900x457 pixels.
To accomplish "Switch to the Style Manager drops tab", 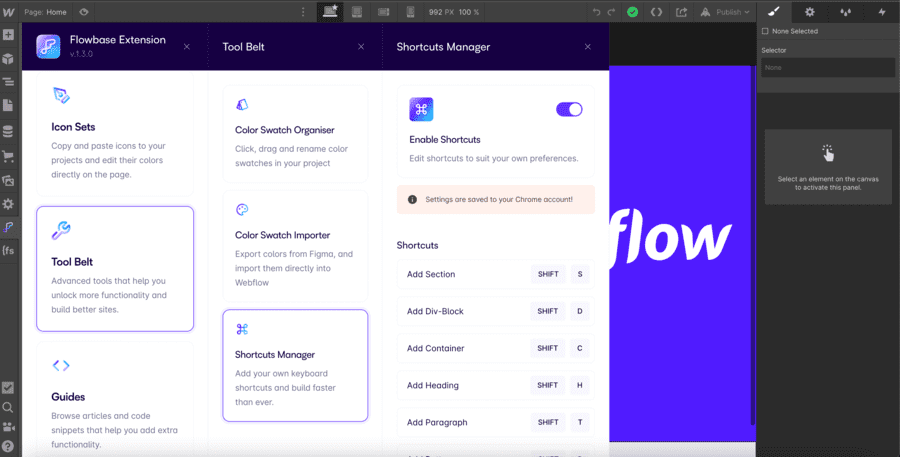I will point(845,11).
